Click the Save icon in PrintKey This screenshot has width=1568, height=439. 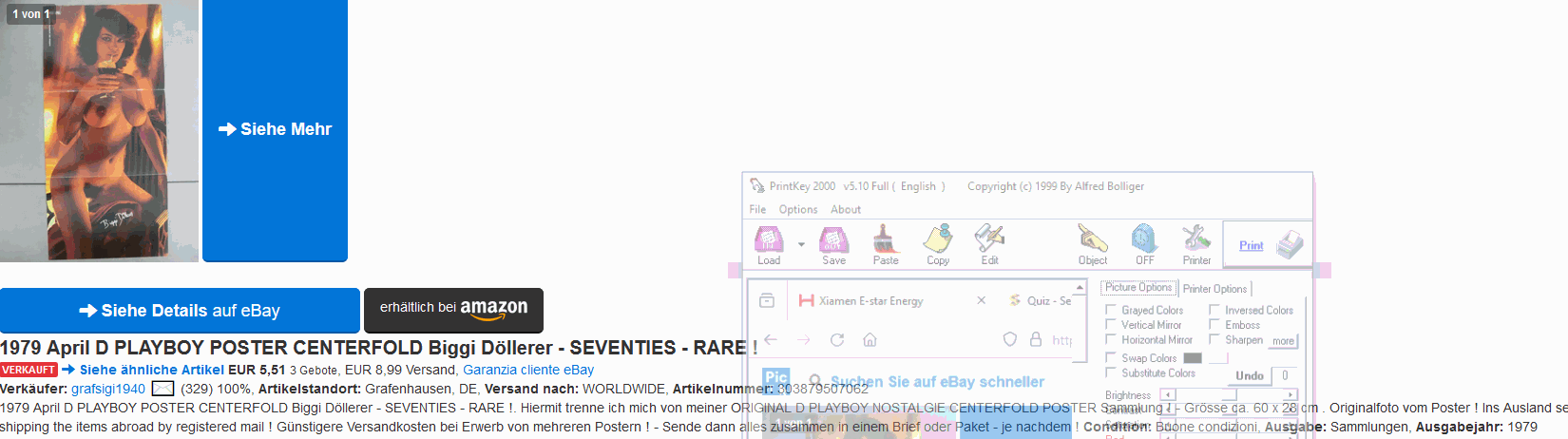tap(833, 239)
